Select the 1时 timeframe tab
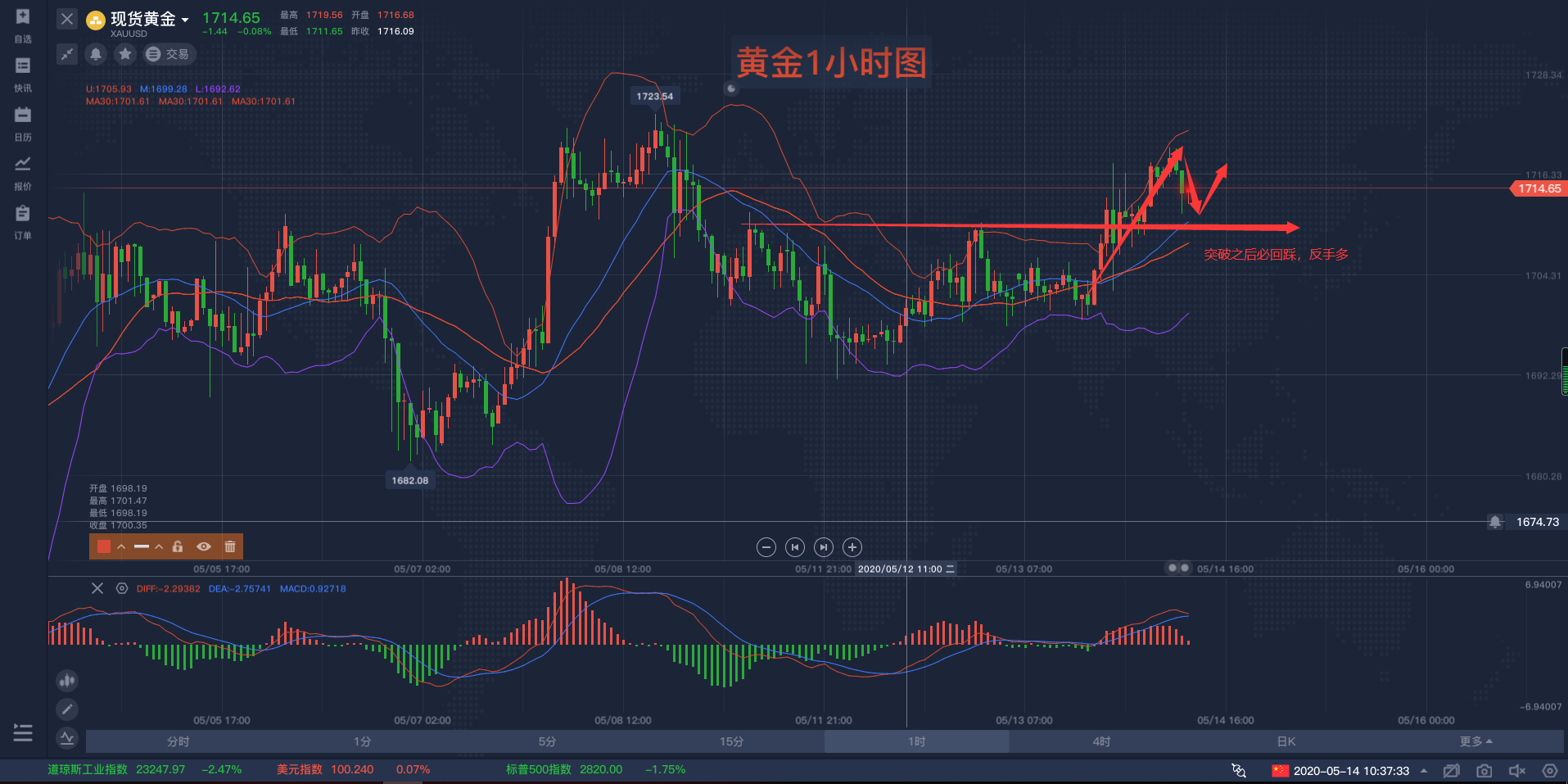This screenshot has width=1568, height=784. coord(916,741)
